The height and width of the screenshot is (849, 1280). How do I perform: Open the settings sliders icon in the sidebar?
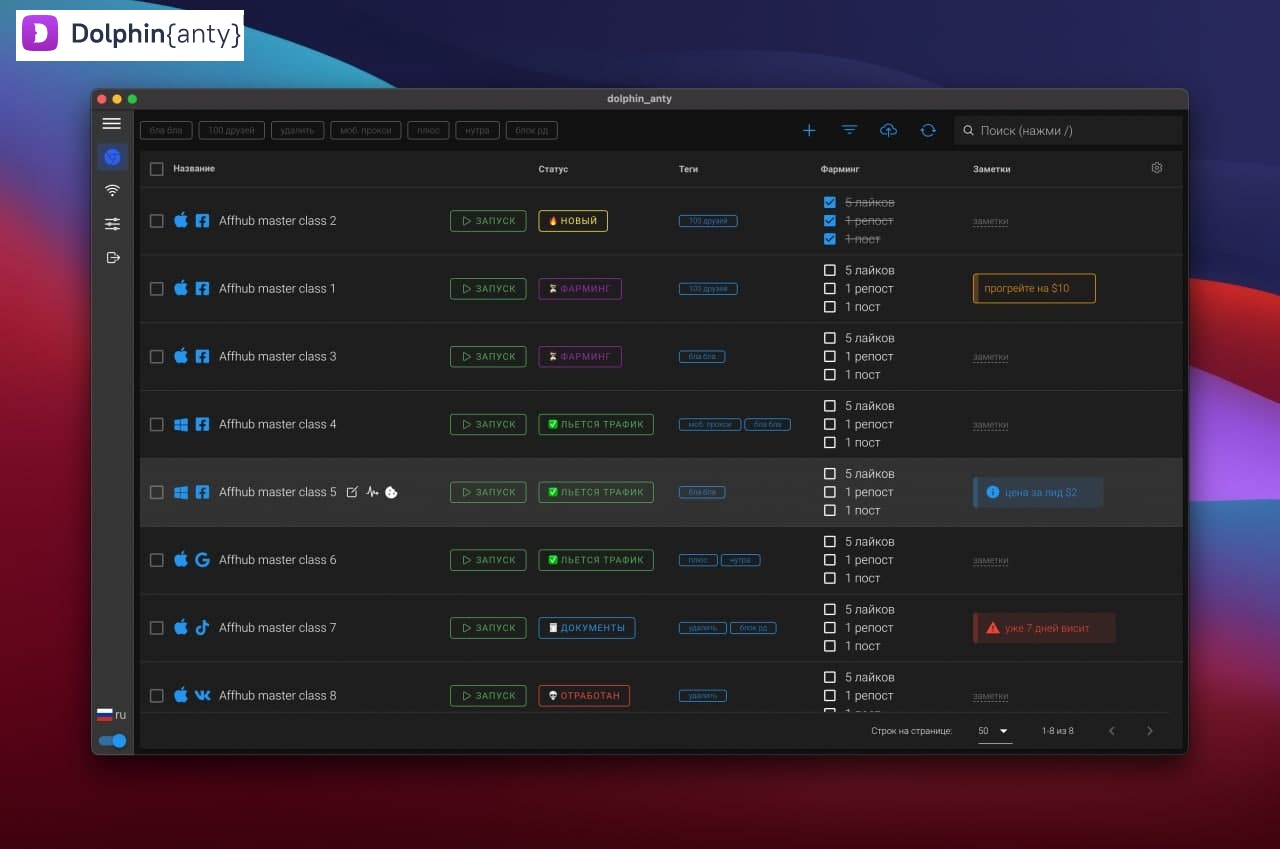tap(112, 224)
